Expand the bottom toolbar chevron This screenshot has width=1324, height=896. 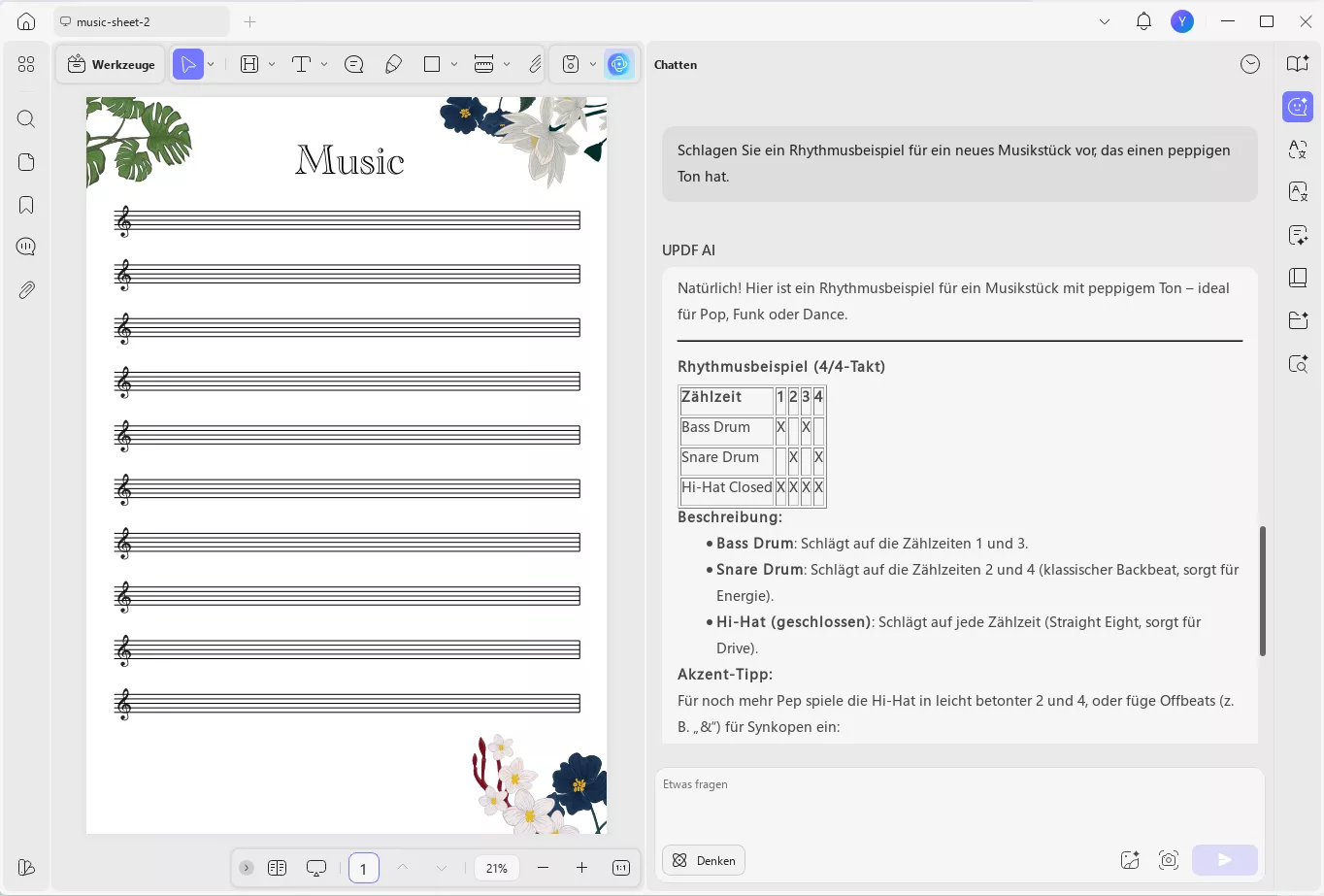tap(247, 868)
